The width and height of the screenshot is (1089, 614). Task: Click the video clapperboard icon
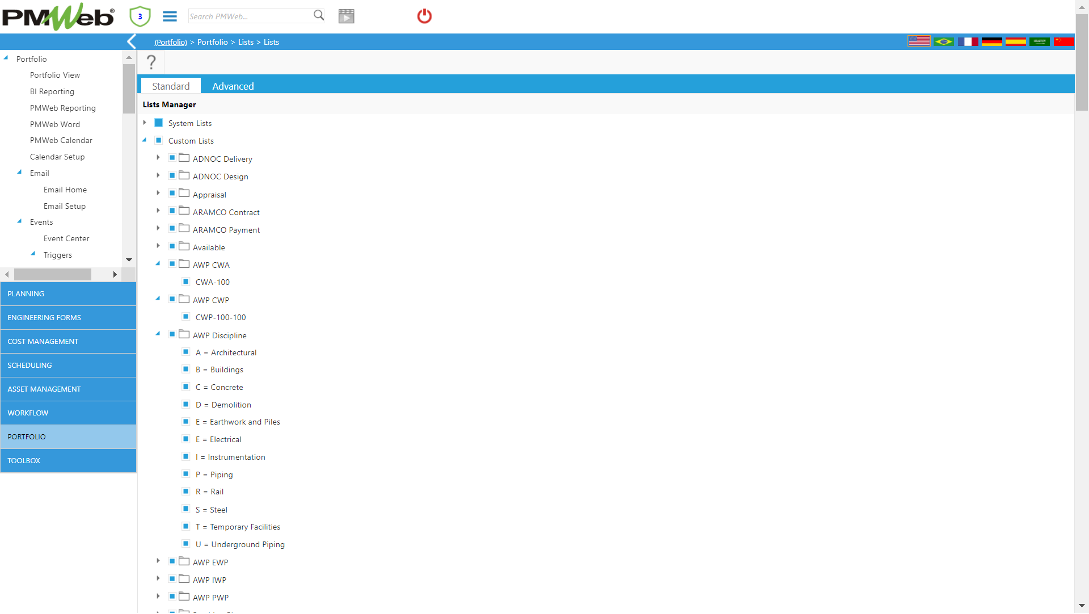pos(346,16)
